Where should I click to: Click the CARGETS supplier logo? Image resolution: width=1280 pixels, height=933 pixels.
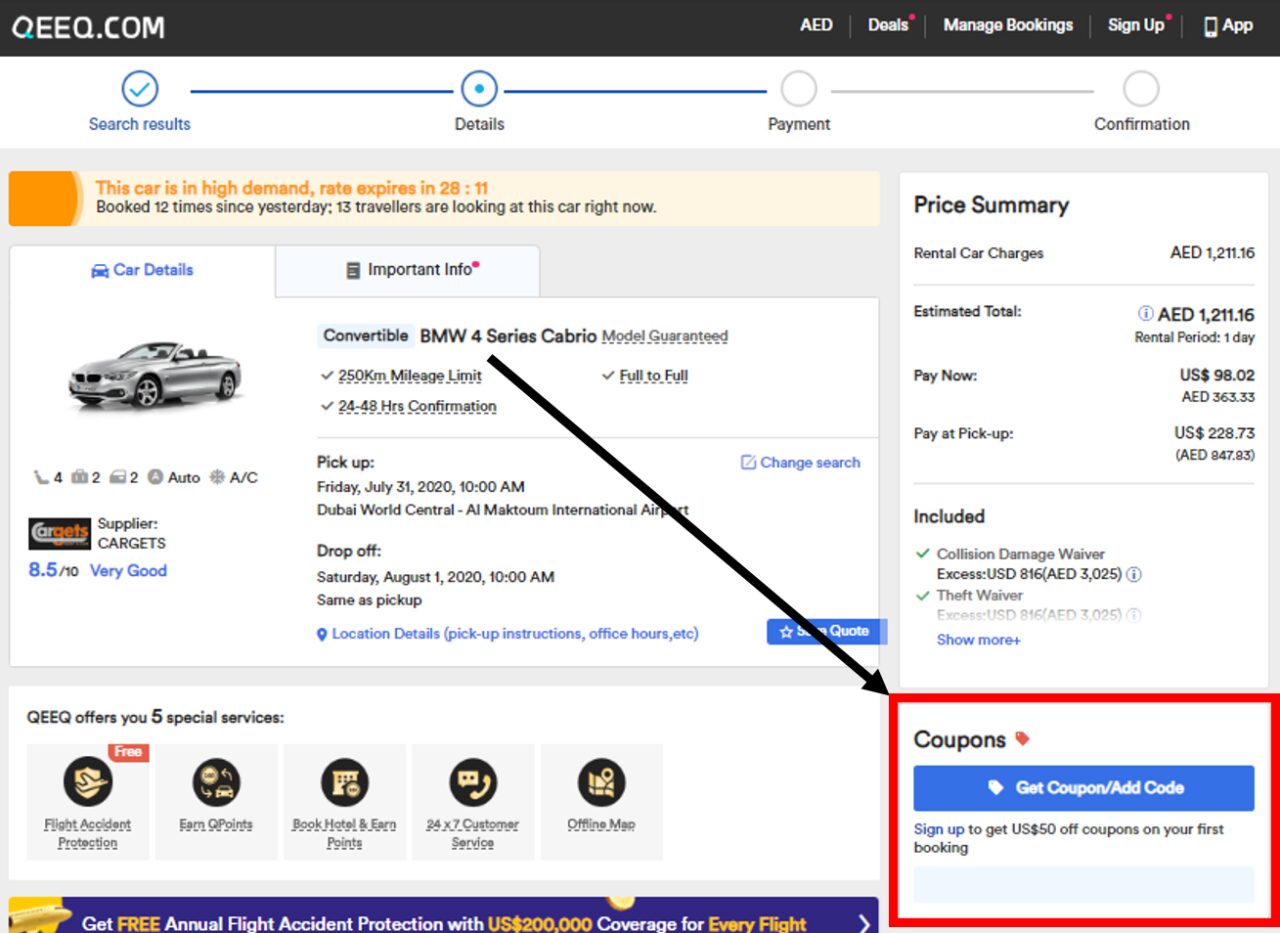pos(60,534)
